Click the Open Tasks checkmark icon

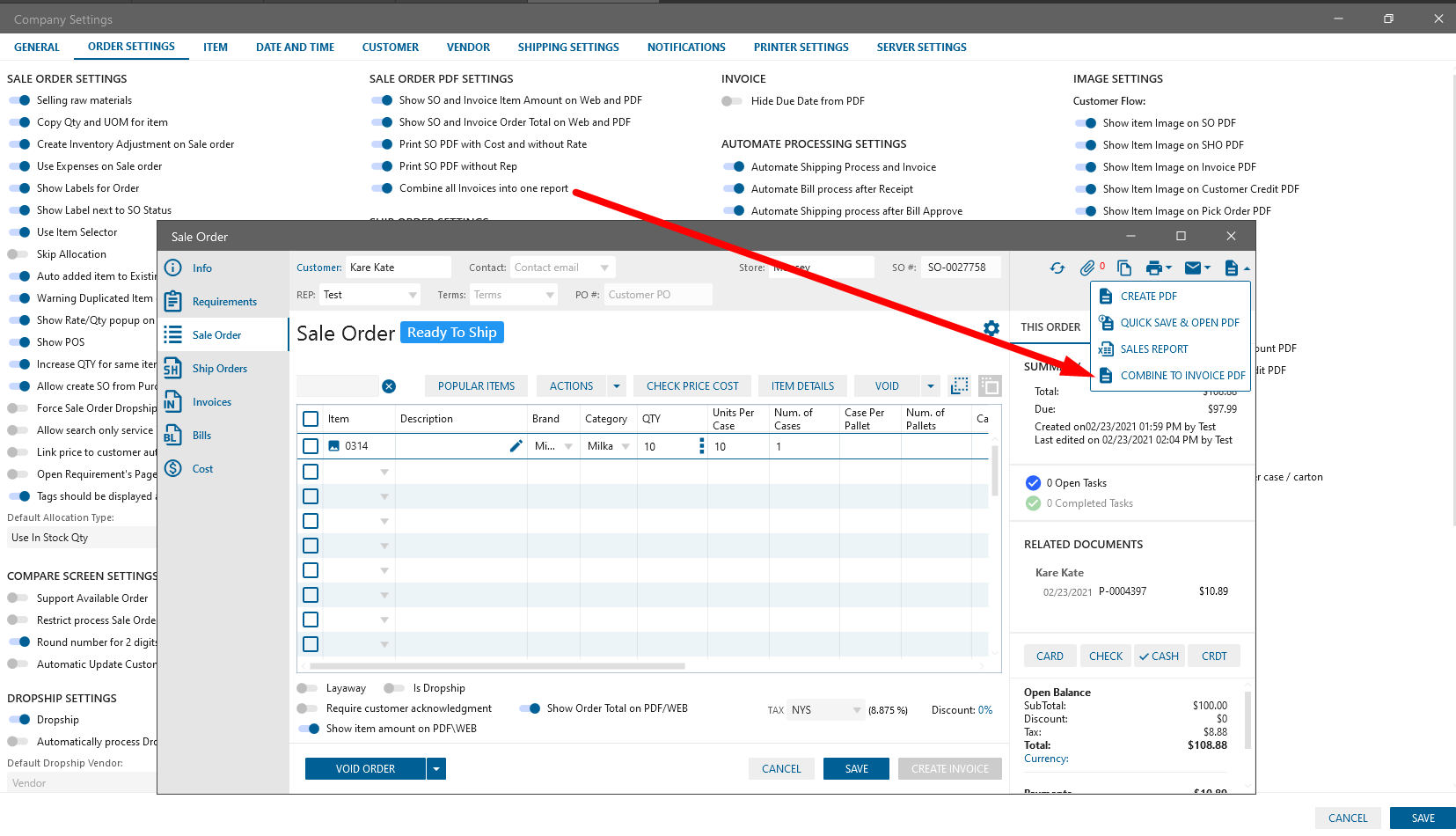1034,483
